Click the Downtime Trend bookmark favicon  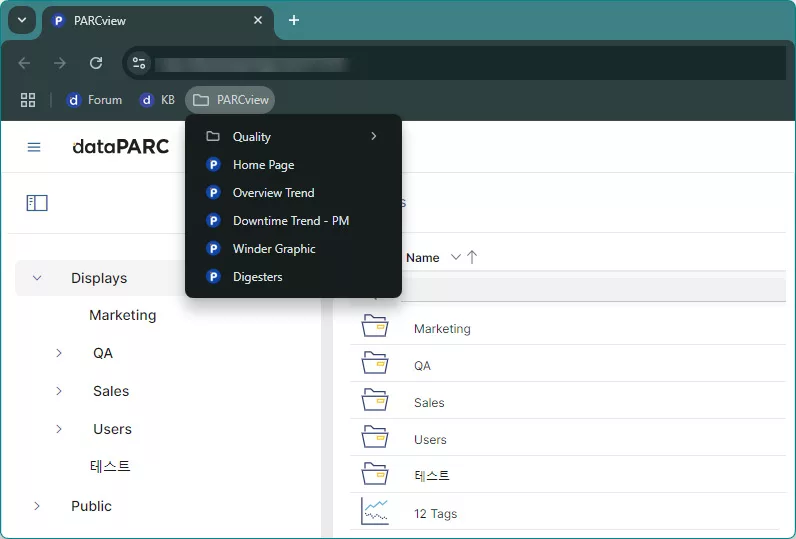[x=213, y=221]
